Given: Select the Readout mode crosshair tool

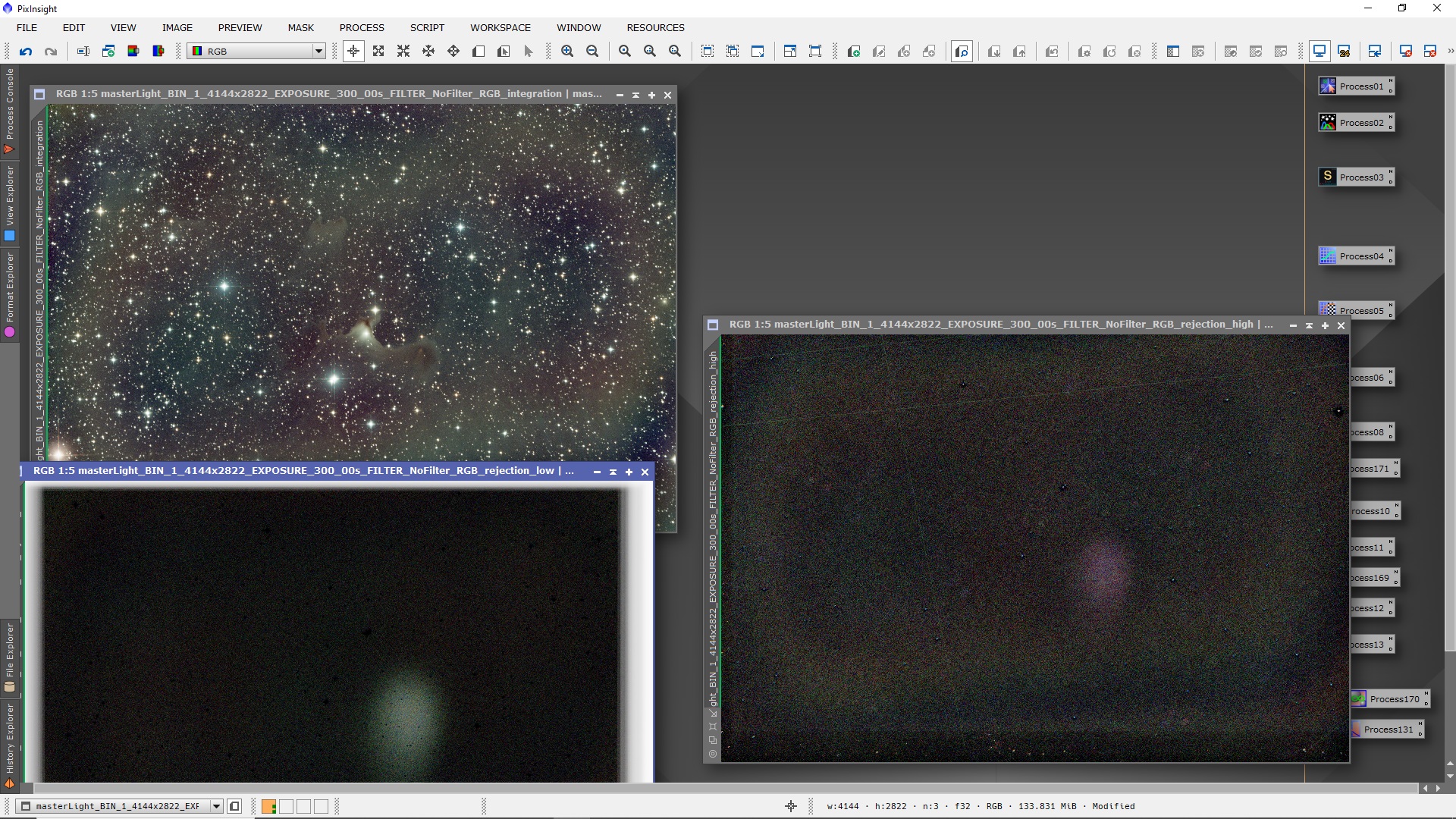Looking at the screenshot, I should point(353,52).
